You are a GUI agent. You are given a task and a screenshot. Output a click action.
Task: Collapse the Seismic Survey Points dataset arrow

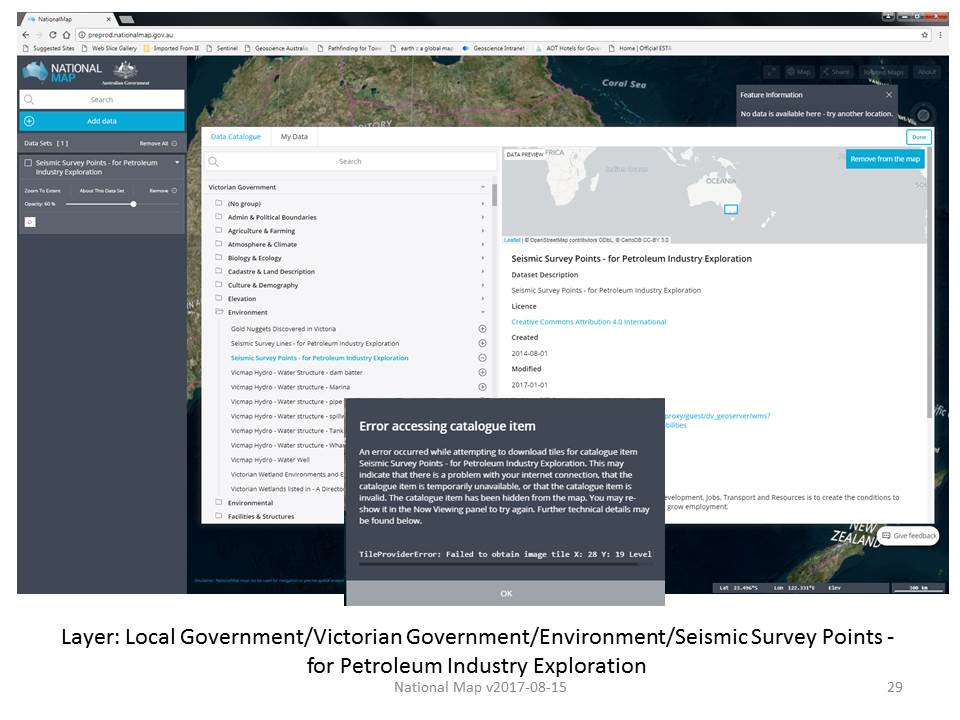click(x=177, y=163)
